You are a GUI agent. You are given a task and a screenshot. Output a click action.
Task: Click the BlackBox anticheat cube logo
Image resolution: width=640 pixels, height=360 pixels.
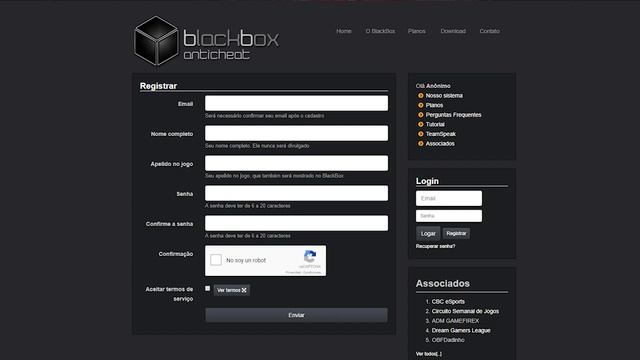156,41
